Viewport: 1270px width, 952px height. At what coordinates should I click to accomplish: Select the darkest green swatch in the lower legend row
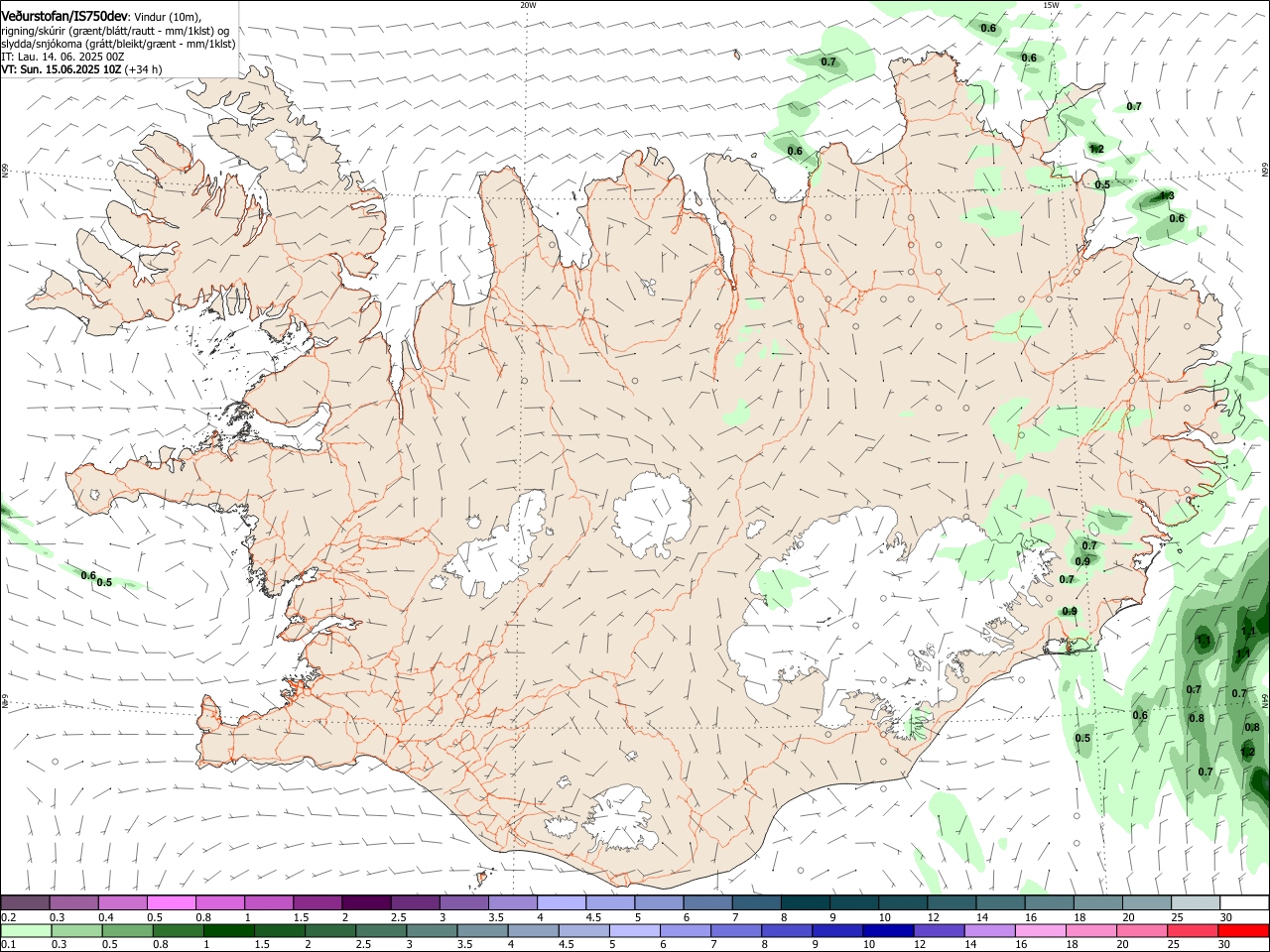229,930
